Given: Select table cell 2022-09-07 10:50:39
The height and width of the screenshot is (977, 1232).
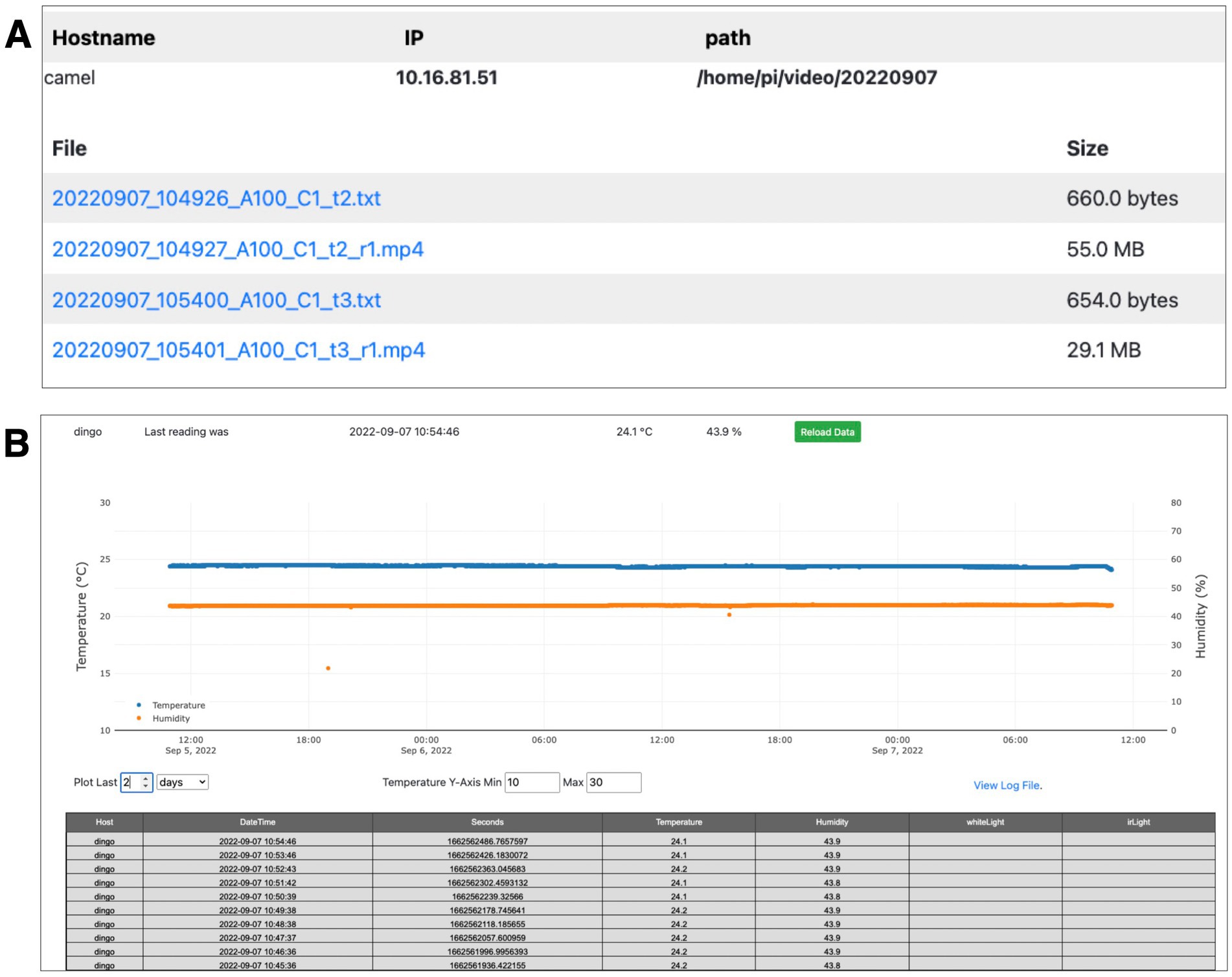Looking at the screenshot, I should click(257, 897).
